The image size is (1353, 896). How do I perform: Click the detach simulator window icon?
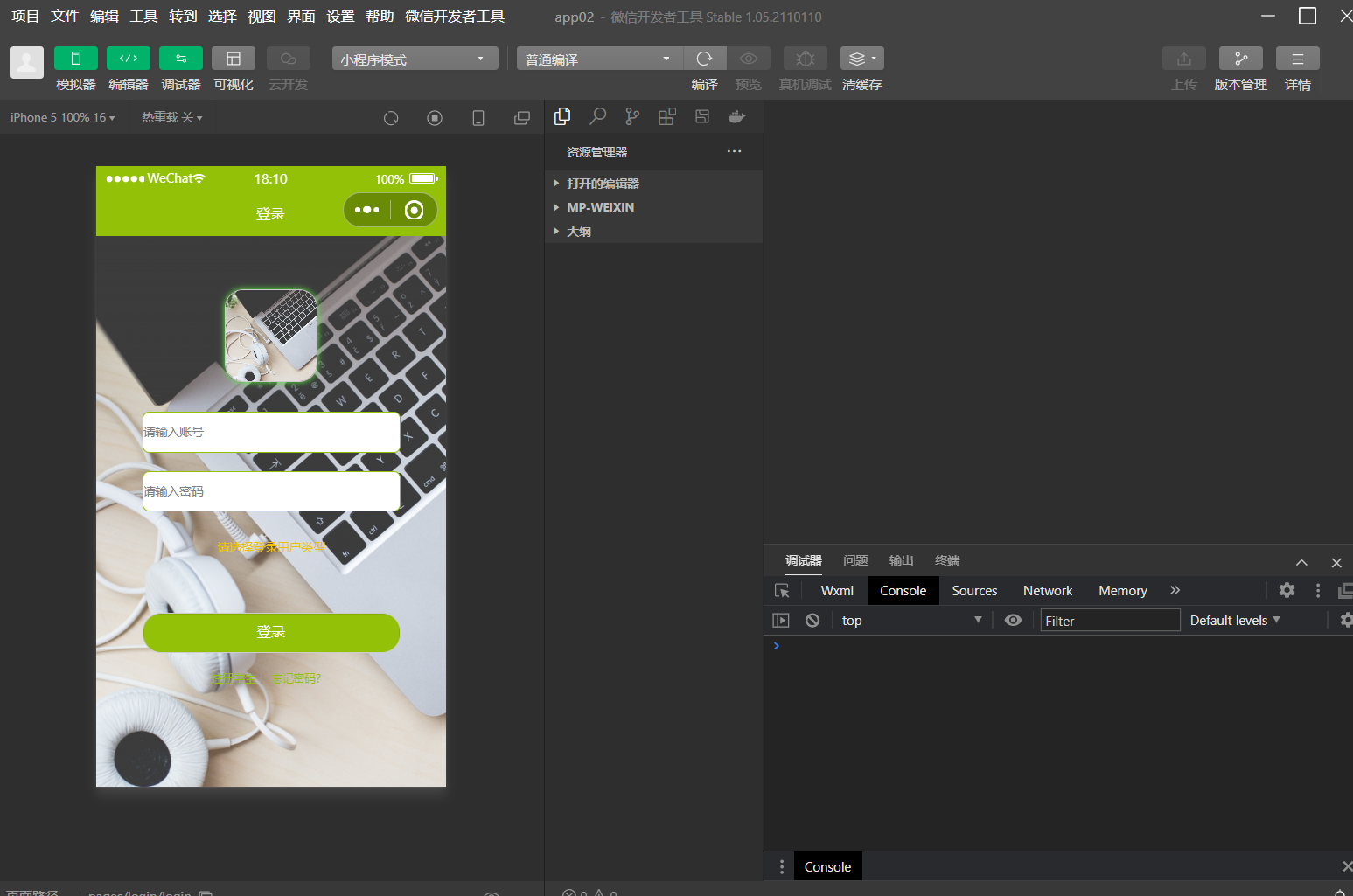coord(522,118)
